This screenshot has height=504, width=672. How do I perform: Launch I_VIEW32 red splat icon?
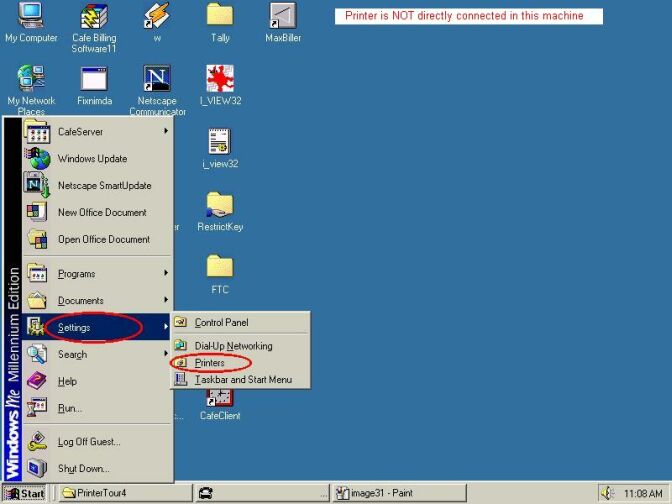click(220, 80)
